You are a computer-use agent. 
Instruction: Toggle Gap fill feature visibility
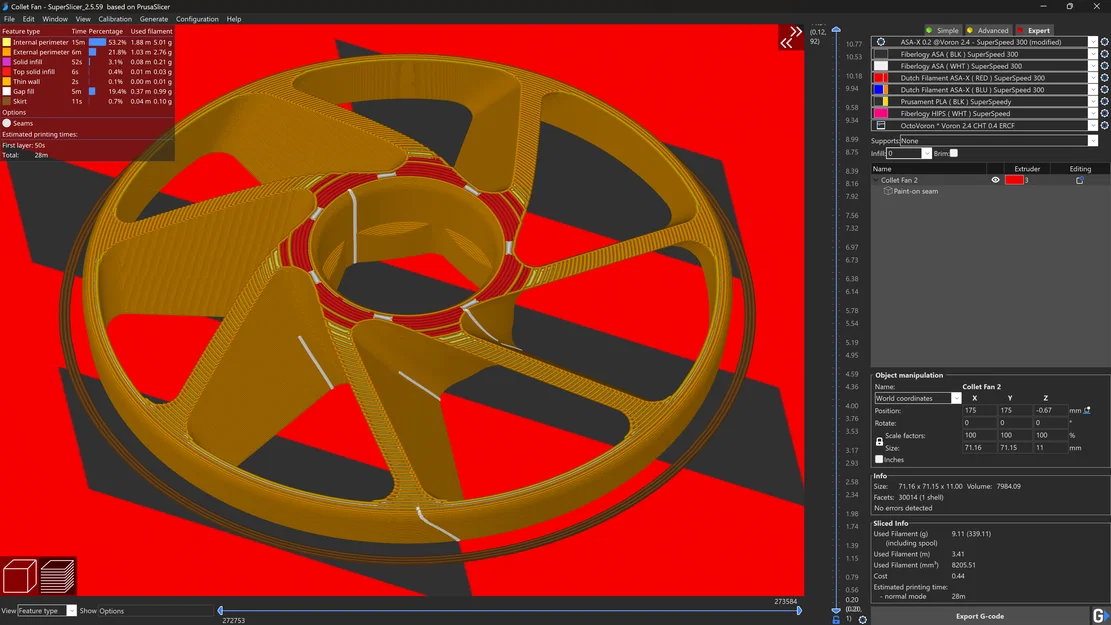[x=6, y=91]
